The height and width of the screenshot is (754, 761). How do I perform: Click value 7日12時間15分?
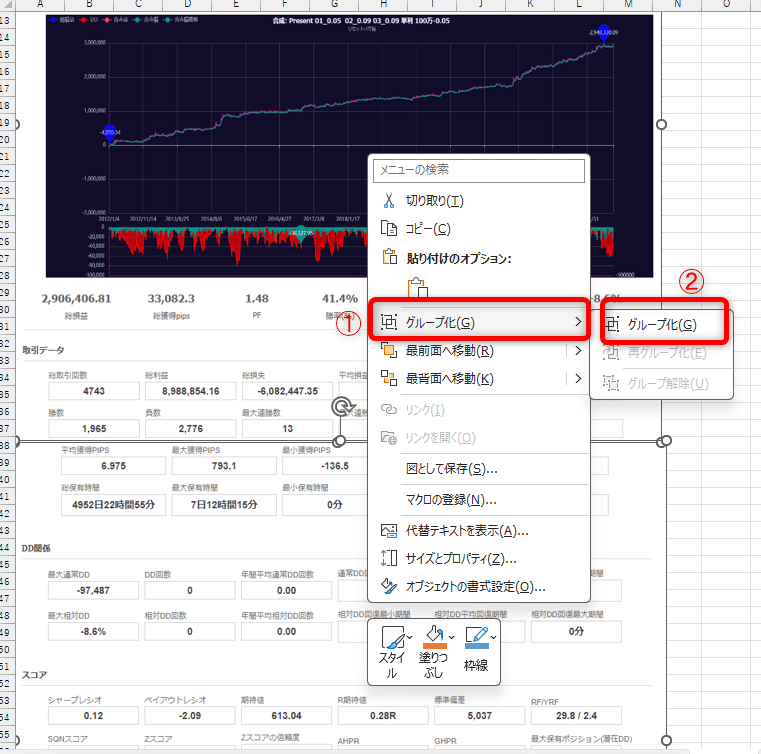point(224,505)
